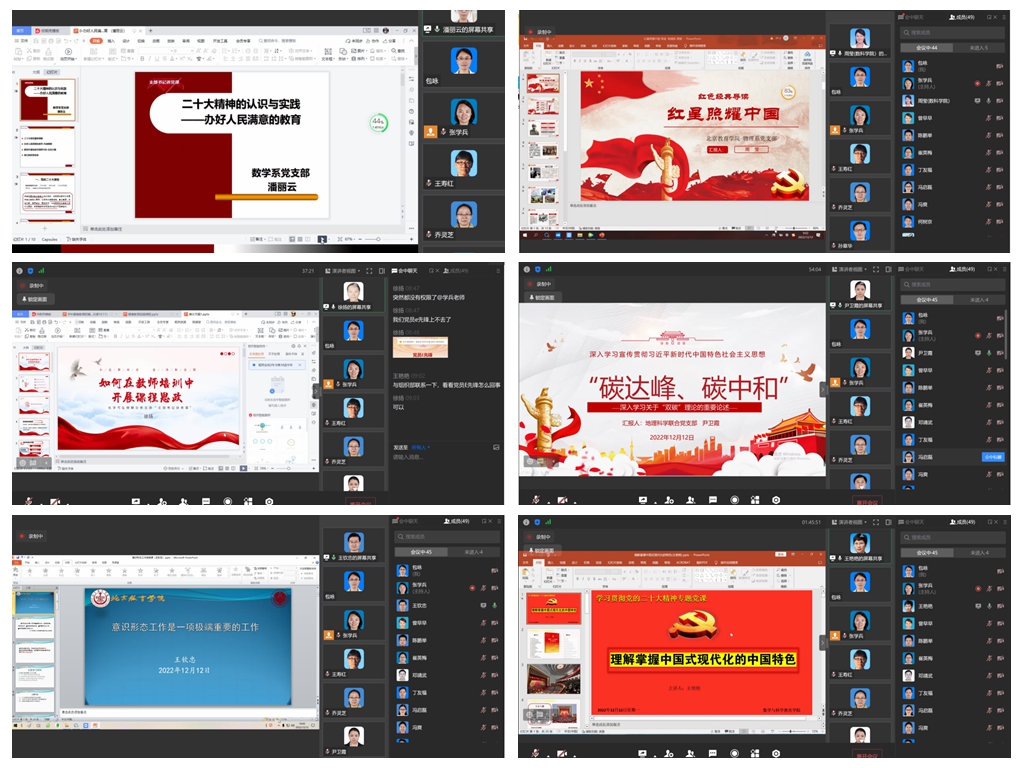Switch to 会议中45 tab in 碳达峰 meeting
Image resolution: width=1024 pixels, height=768 pixels.
[926, 300]
